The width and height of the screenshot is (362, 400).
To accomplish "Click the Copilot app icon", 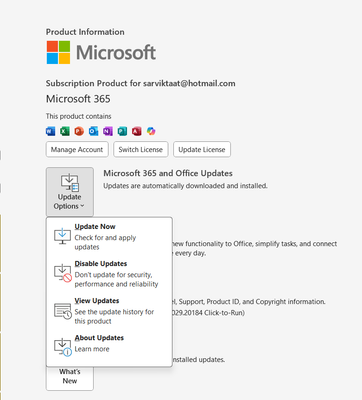I will pyautogui.click(x=151, y=131).
